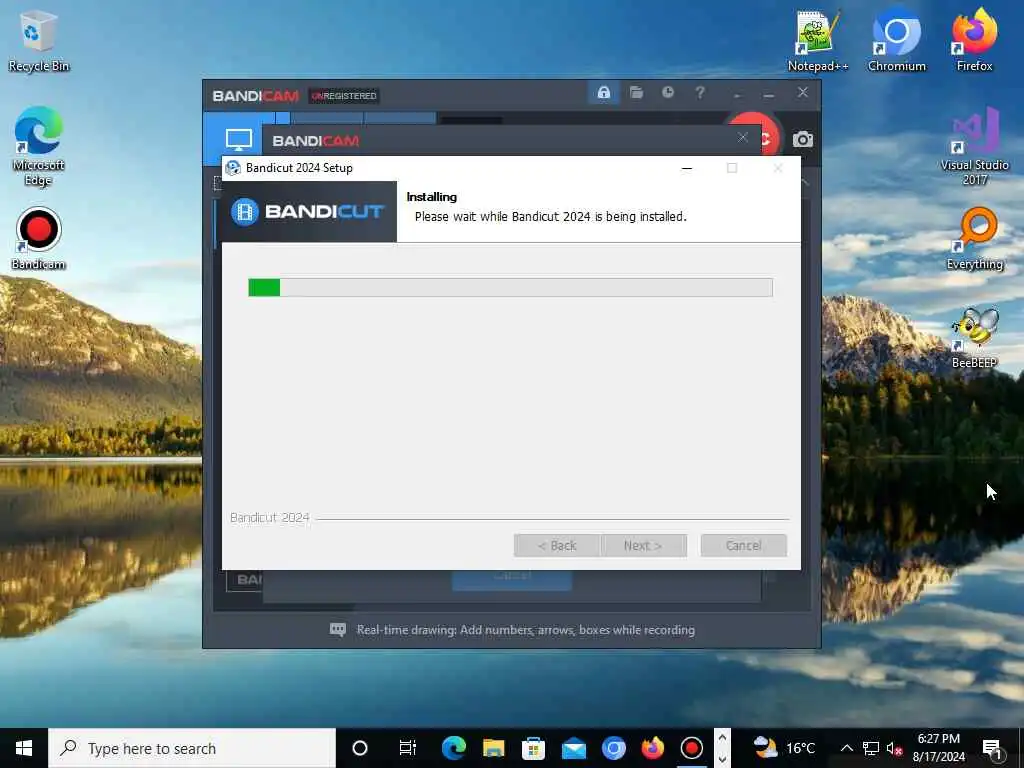The height and width of the screenshot is (768, 1024).
Task: Open Firefox from taskbar
Action: (652, 748)
